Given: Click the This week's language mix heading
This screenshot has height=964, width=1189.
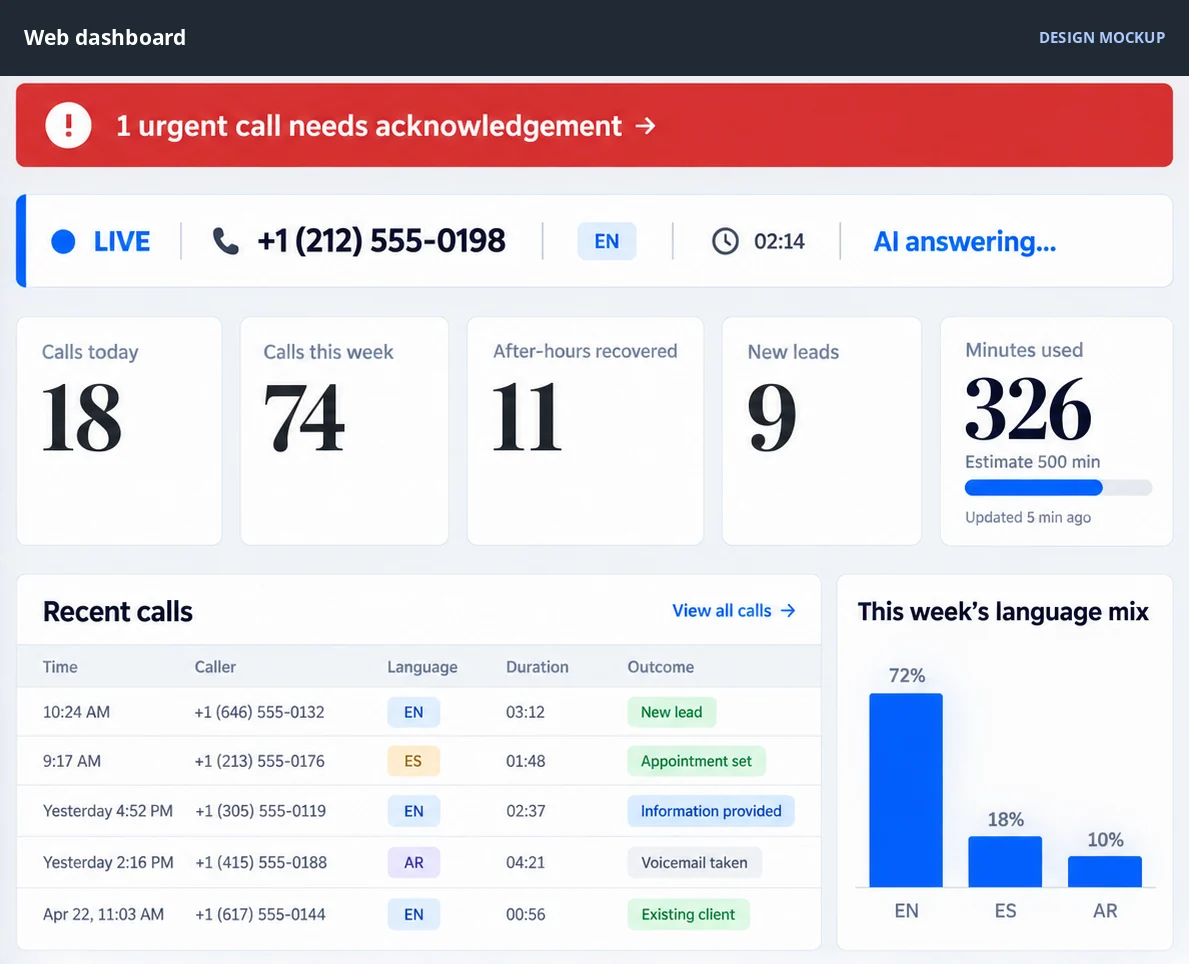Looking at the screenshot, I should click(x=1003, y=611).
